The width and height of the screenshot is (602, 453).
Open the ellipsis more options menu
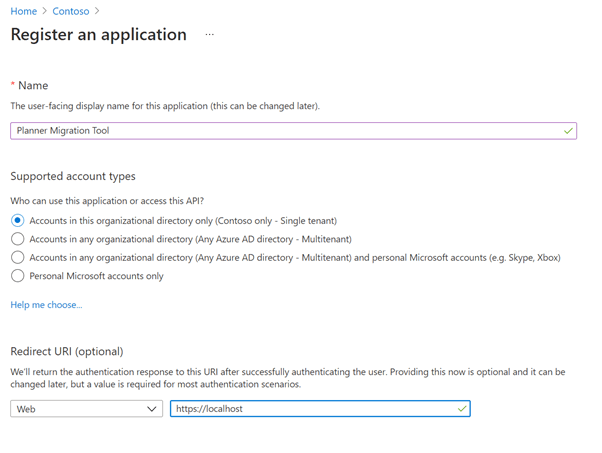click(x=210, y=35)
